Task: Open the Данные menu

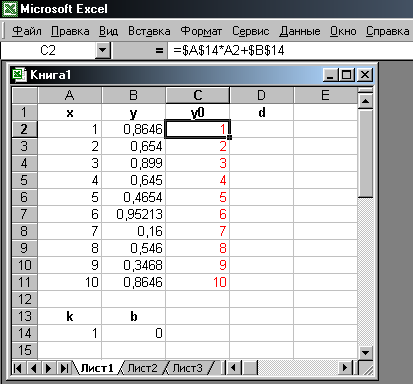Action: pyautogui.click(x=300, y=31)
